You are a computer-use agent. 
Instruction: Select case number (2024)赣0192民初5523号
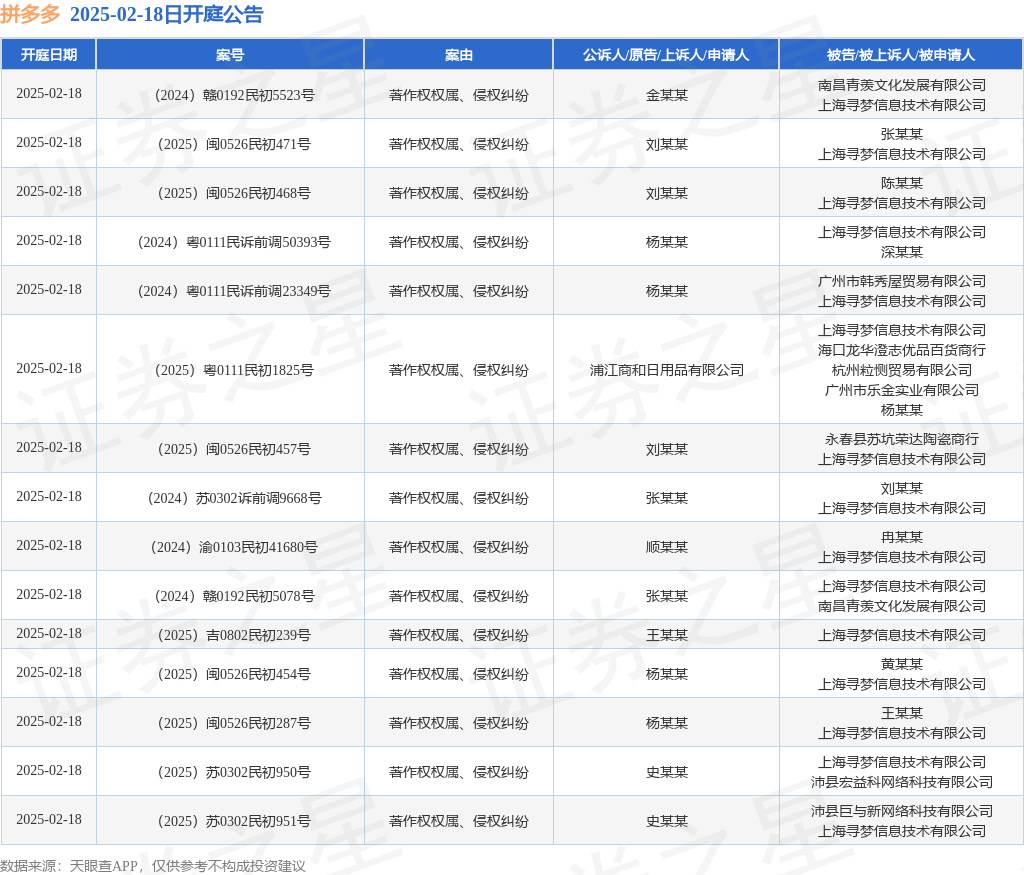(x=234, y=95)
